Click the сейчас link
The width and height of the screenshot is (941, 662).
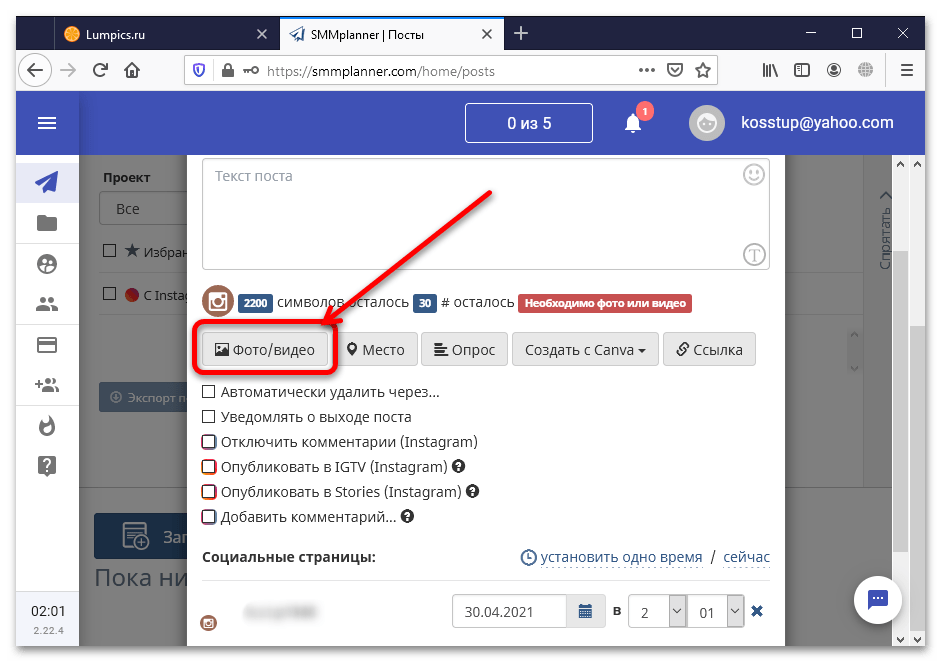click(746, 557)
